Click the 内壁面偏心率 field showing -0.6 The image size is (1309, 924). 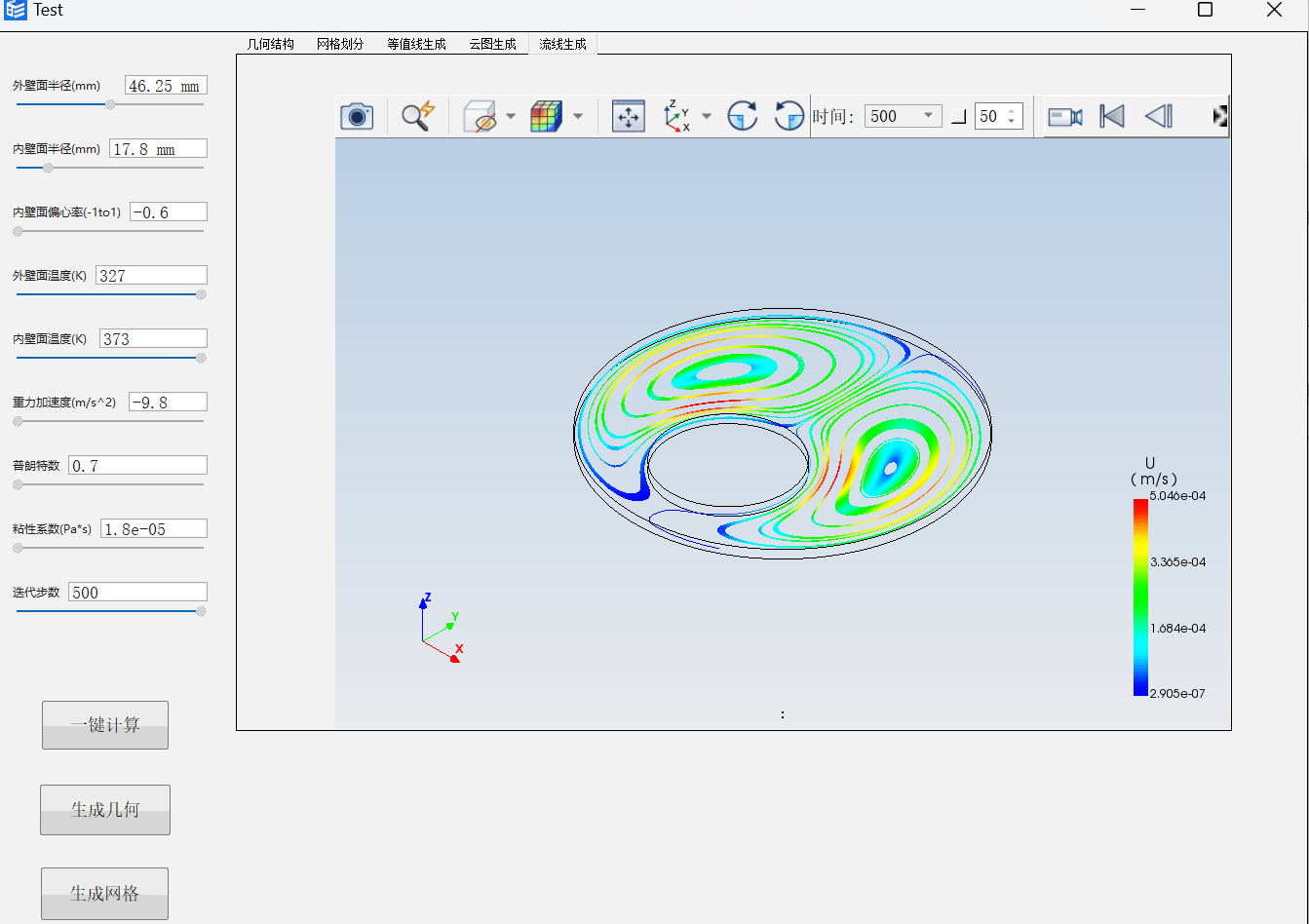tap(169, 212)
